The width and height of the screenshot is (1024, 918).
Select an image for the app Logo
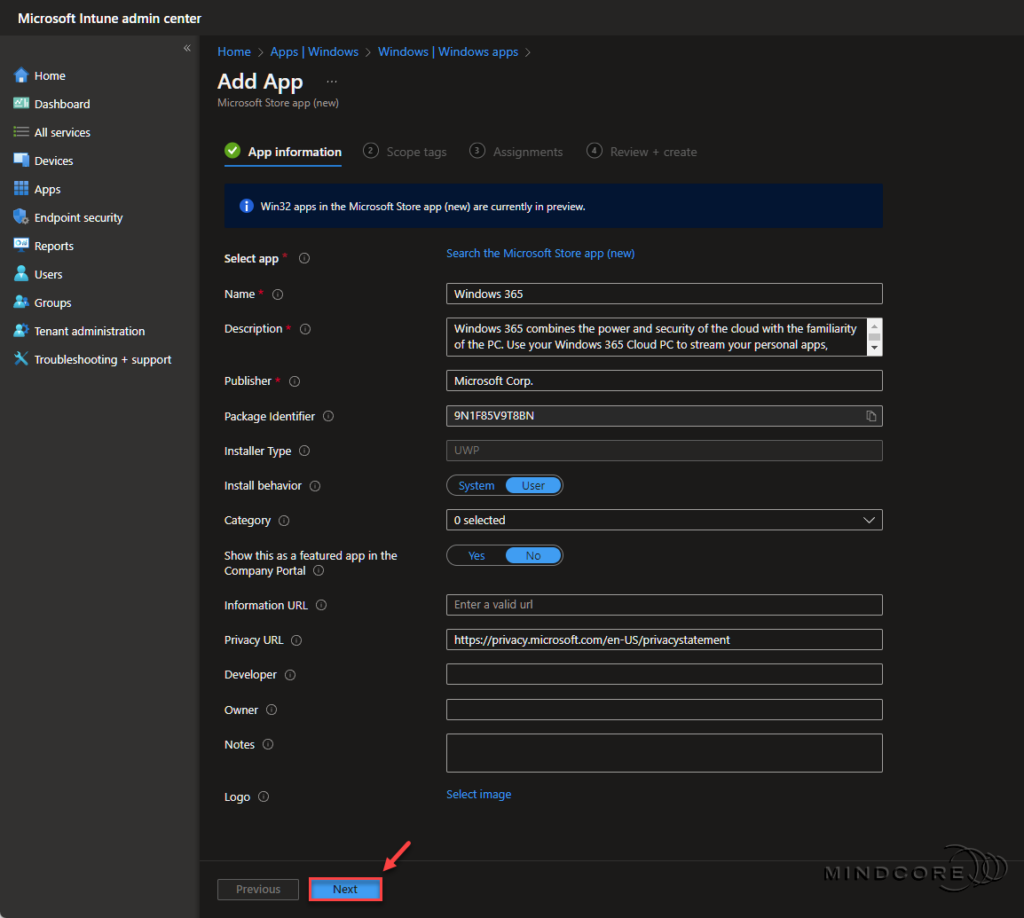tap(478, 792)
